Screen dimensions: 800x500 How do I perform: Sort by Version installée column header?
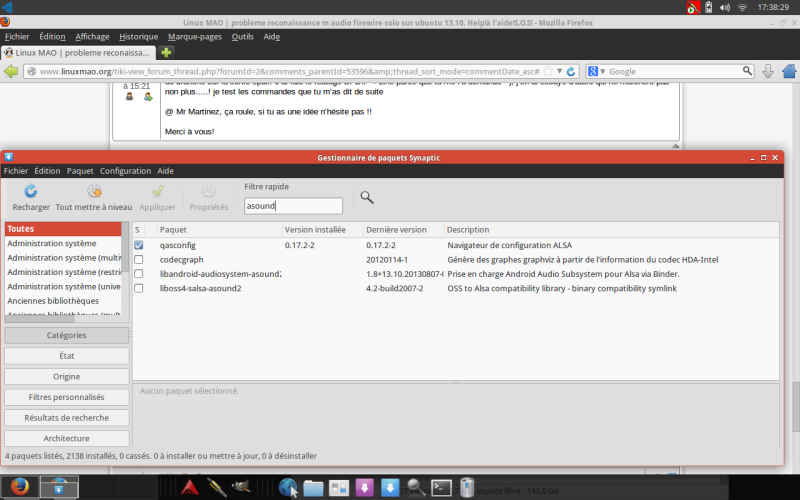[x=322, y=230]
